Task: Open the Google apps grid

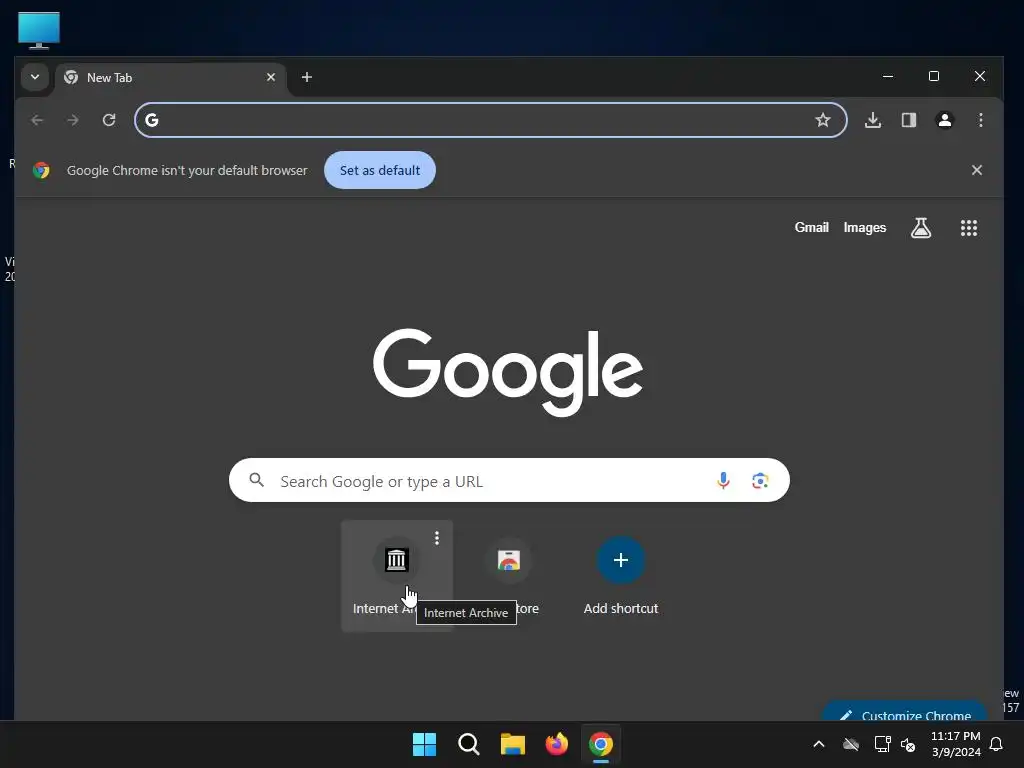Action: point(969,228)
